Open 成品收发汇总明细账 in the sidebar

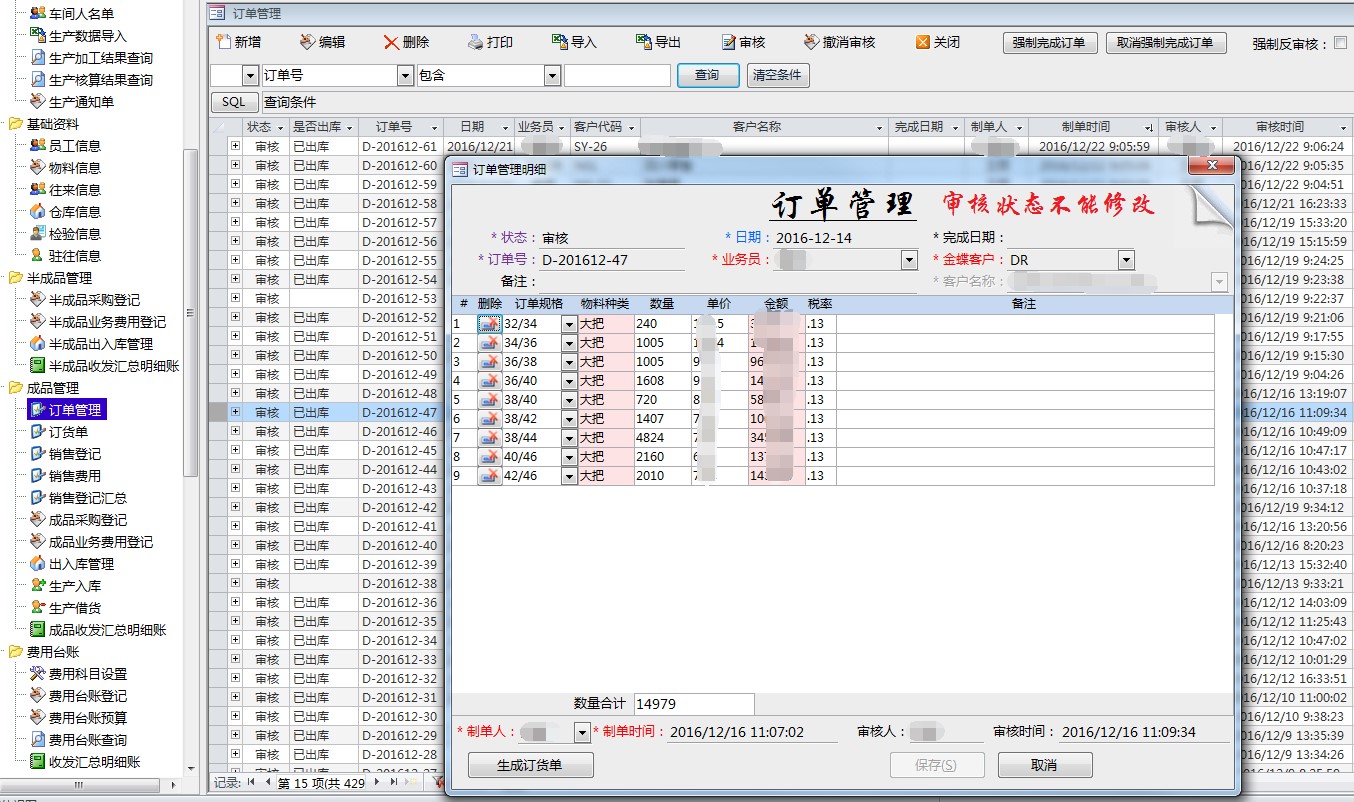tap(107, 630)
